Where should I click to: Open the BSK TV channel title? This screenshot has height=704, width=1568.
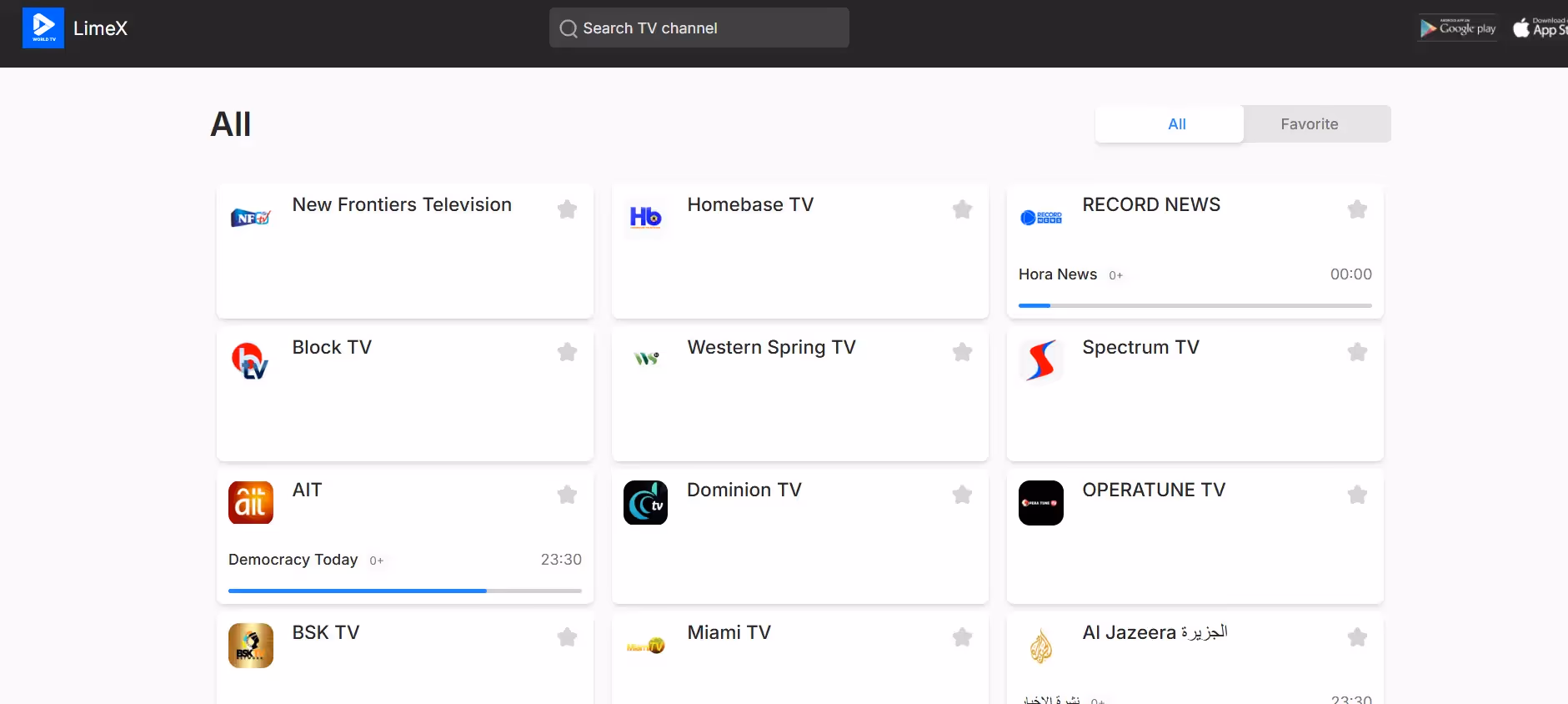coord(326,632)
